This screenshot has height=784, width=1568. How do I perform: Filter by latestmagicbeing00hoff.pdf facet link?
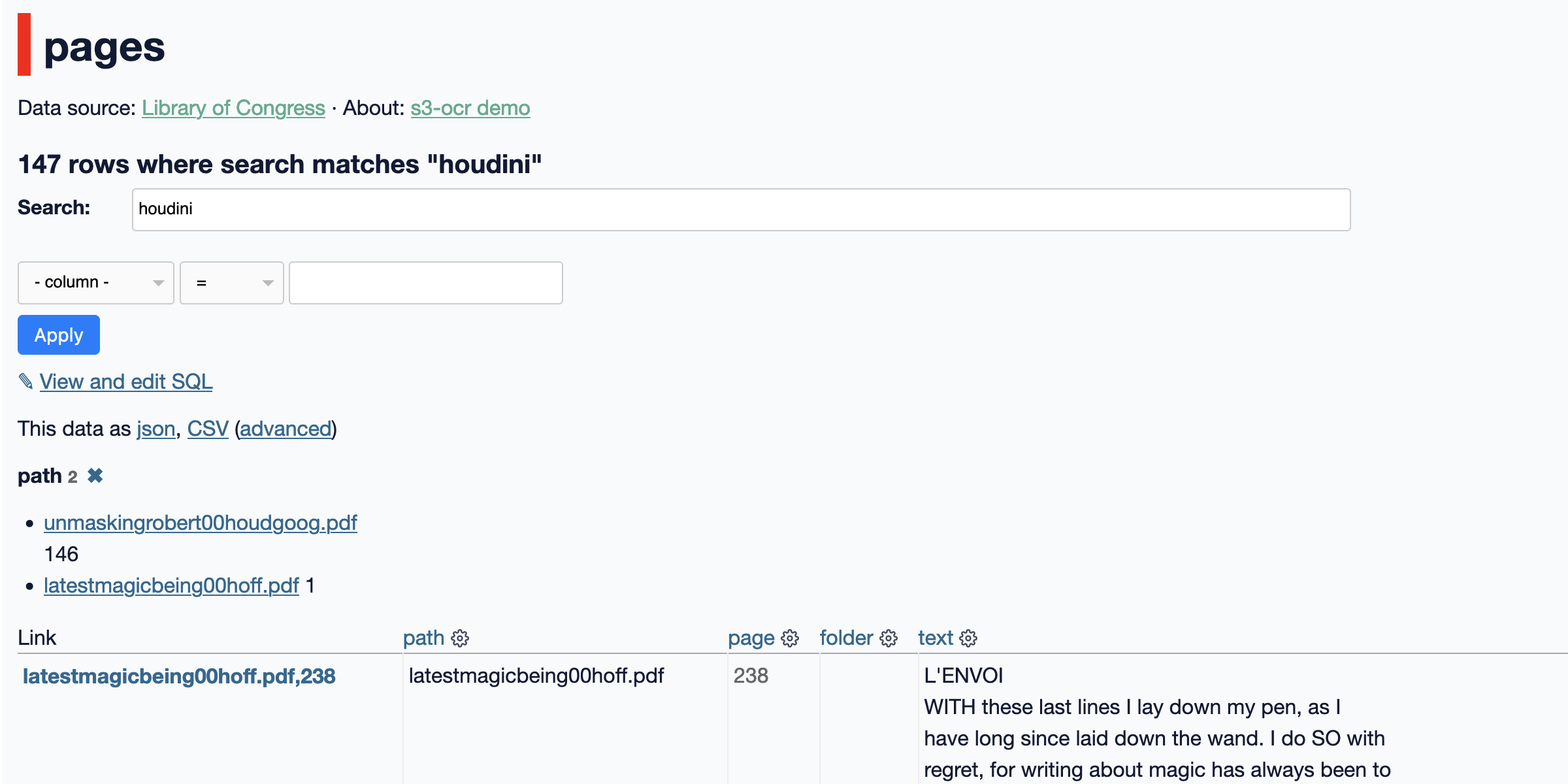tap(171, 585)
